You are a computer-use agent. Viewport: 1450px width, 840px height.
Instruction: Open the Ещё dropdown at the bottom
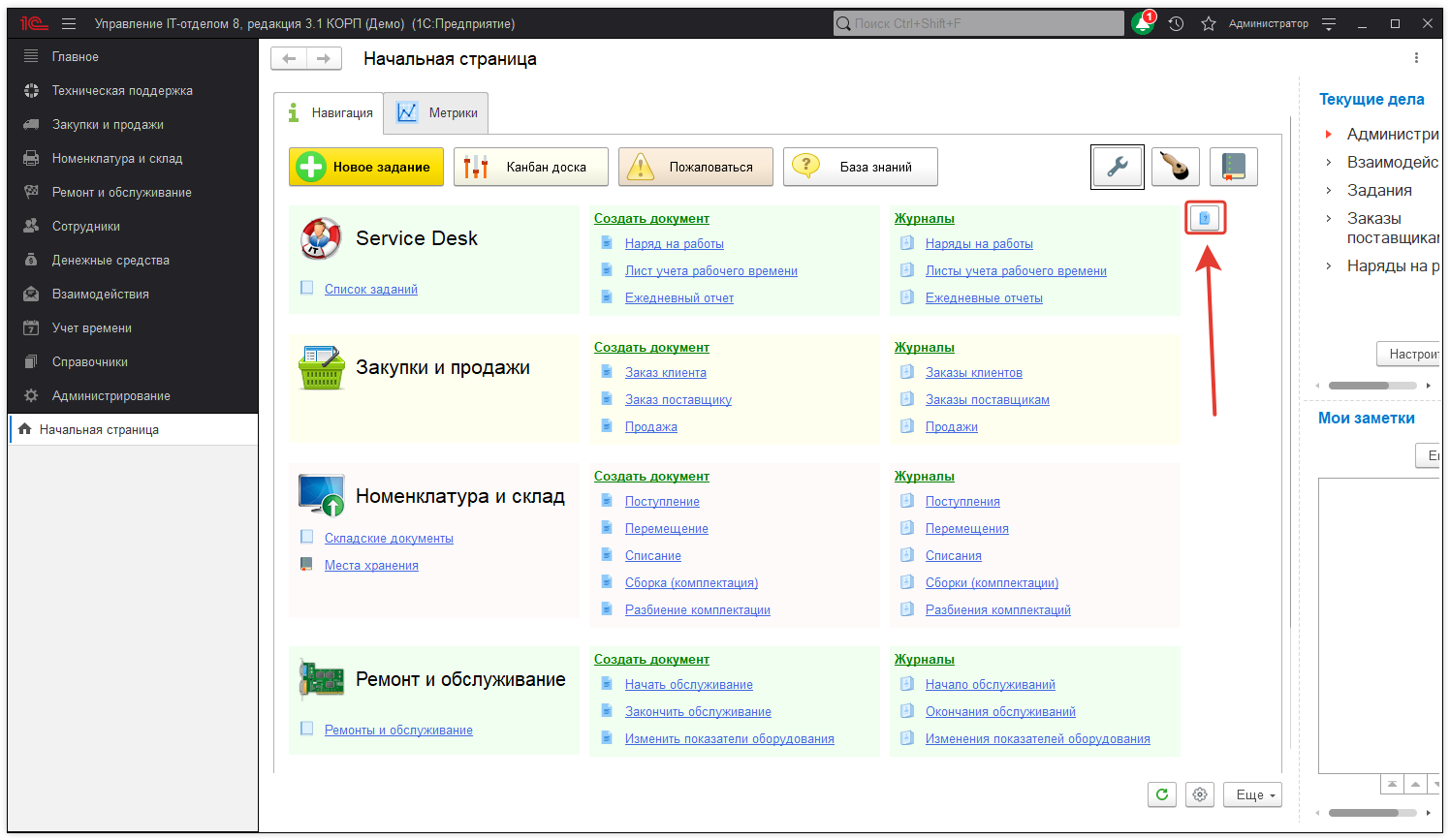(1250, 793)
